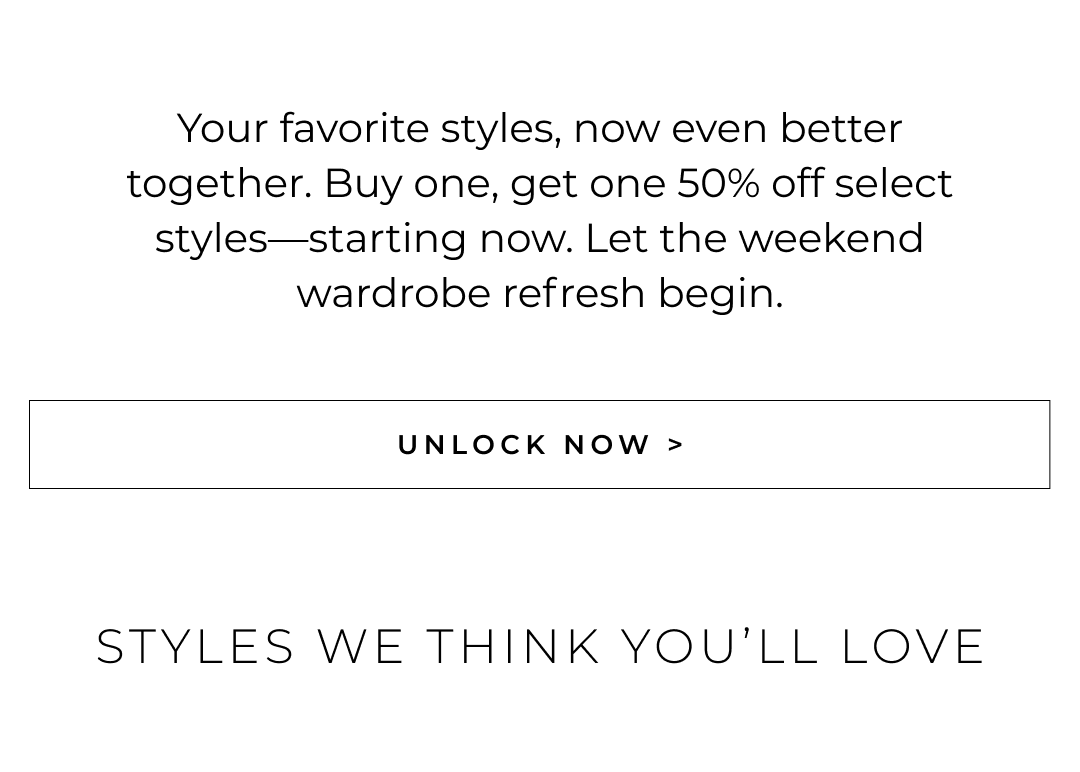Image resolution: width=1080 pixels, height=772 pixels.
Task: Click the word YOU'LL in the heading
Action: (x=720, y=646)
